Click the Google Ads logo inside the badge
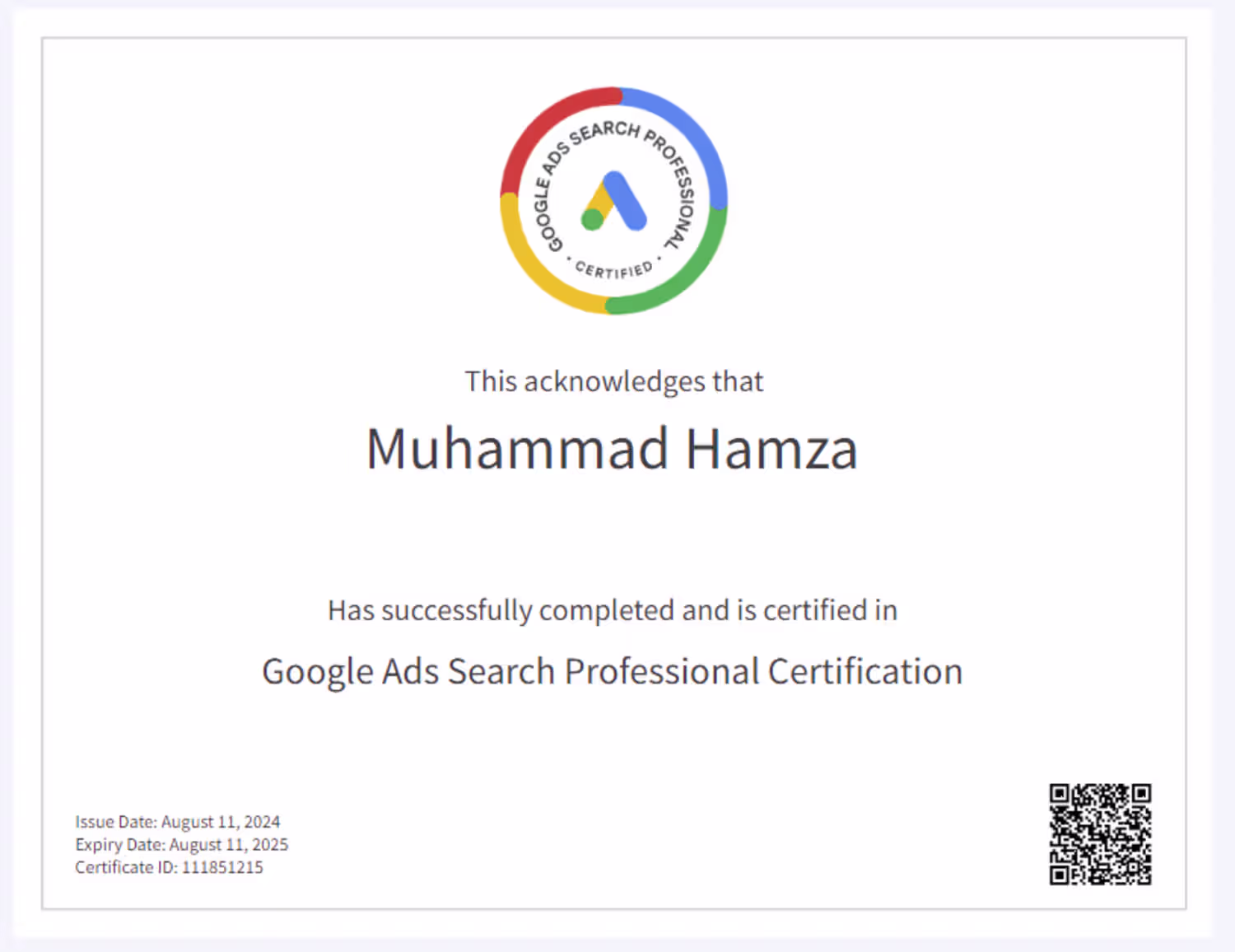Viewport: 1235px width, 952px height. coord(613,200)
